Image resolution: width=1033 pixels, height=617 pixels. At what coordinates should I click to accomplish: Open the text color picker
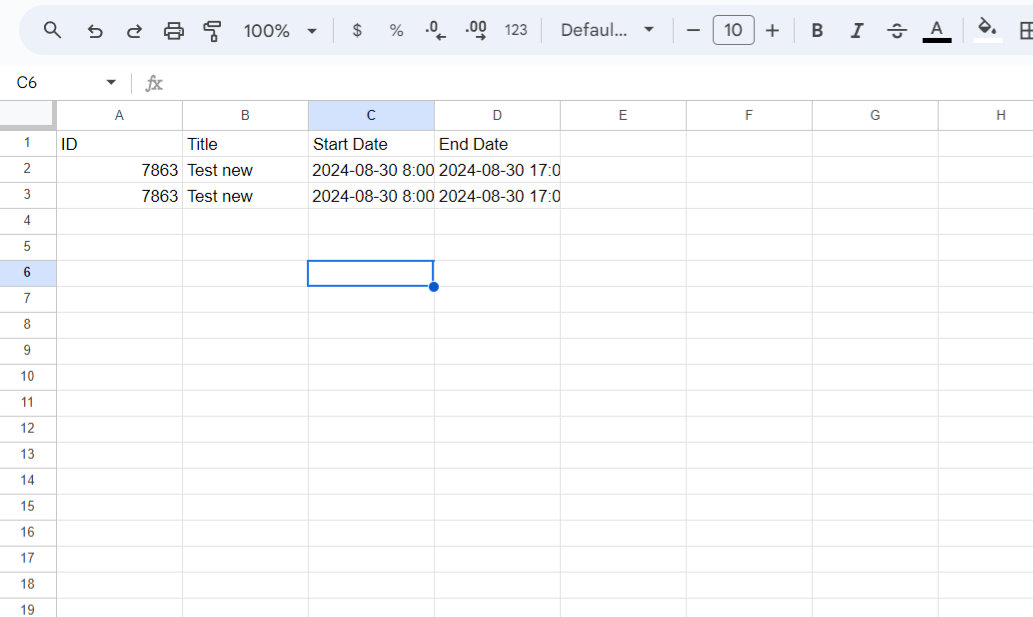click(936, 30)
